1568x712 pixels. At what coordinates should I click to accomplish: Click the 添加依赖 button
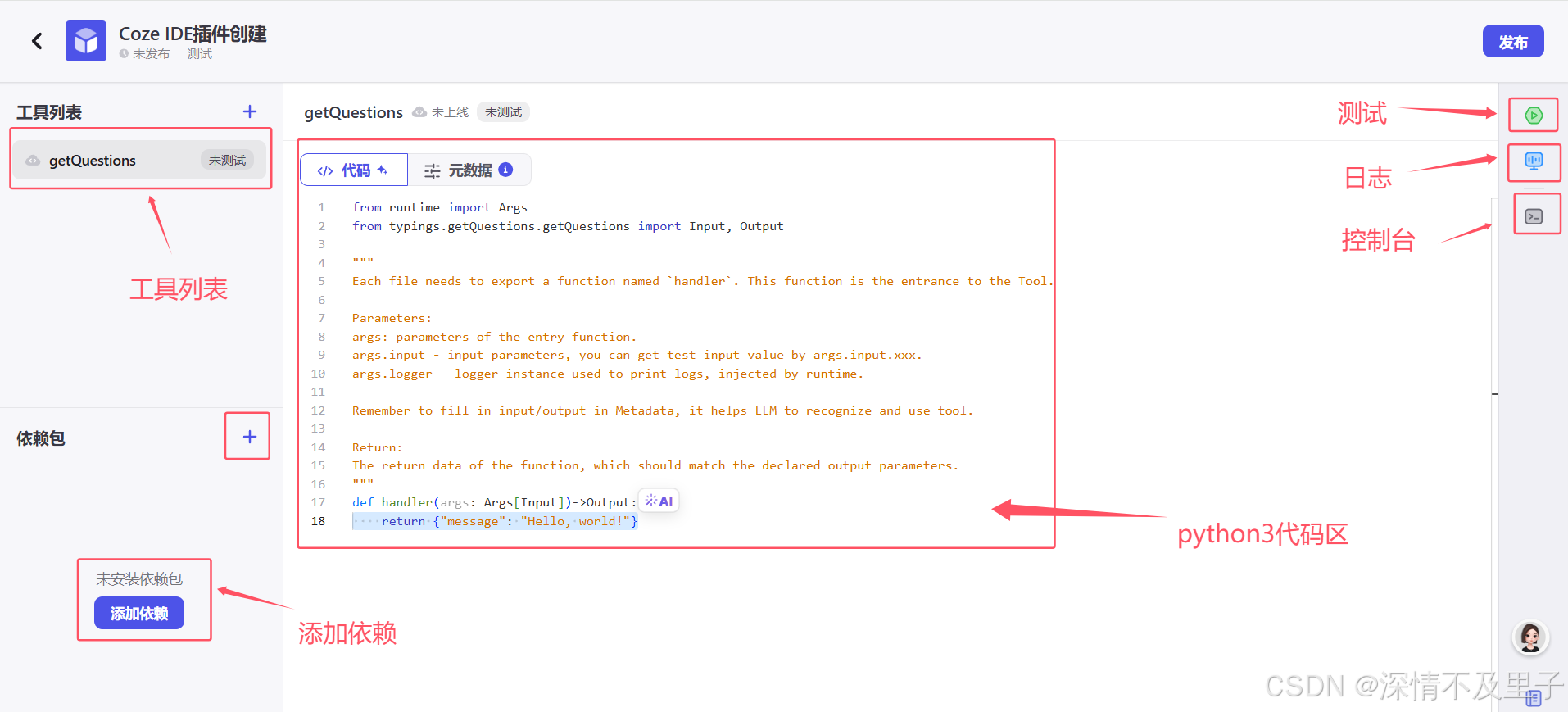[x=139, y=613]
